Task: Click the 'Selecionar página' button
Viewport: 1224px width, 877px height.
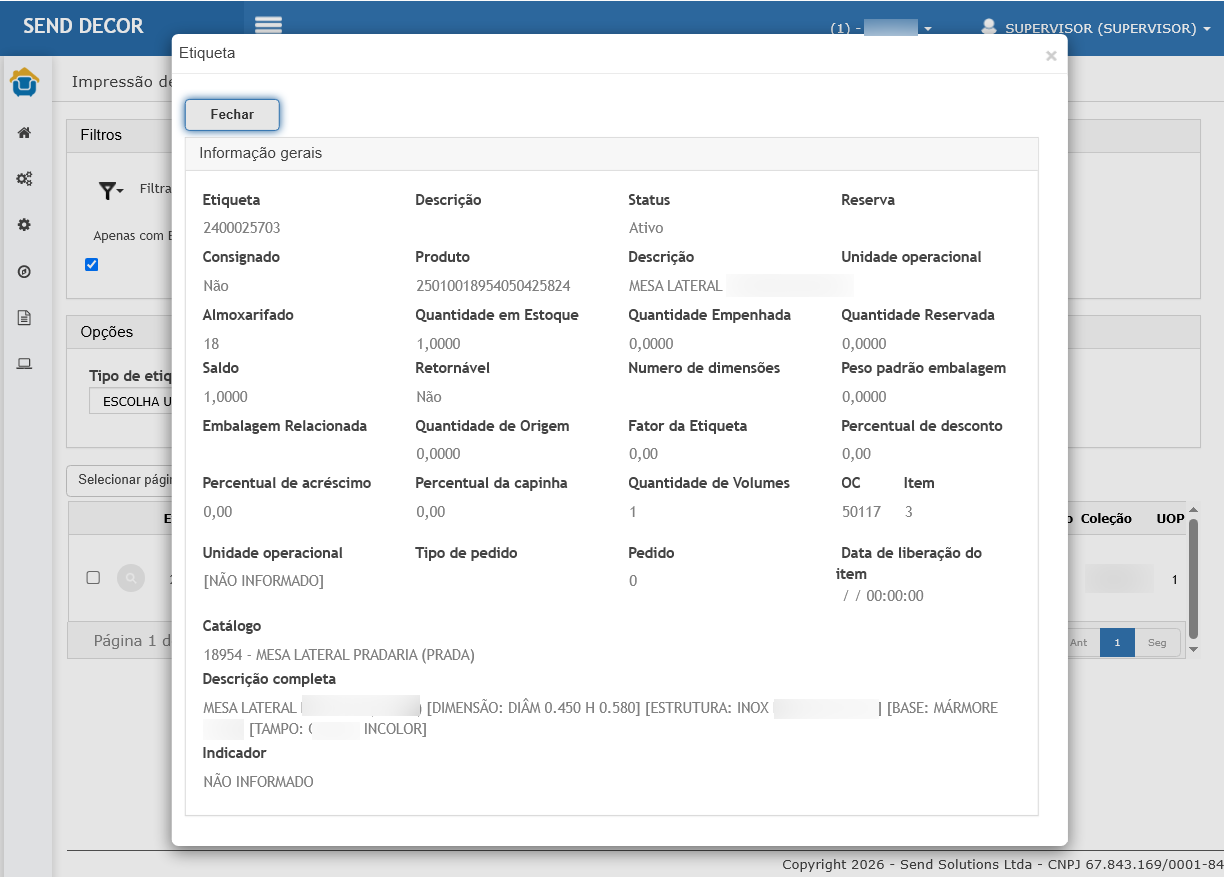Action: pos(120,480)
